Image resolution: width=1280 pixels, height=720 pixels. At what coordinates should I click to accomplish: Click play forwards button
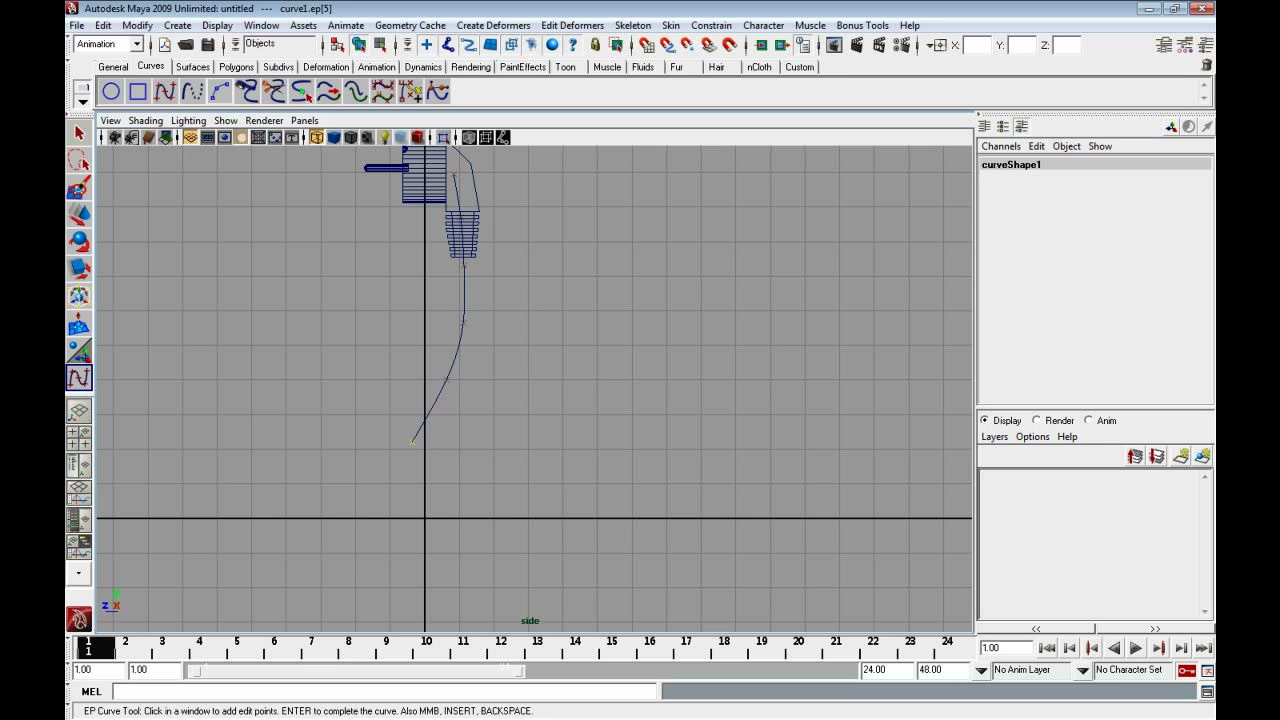point(1136,648)
